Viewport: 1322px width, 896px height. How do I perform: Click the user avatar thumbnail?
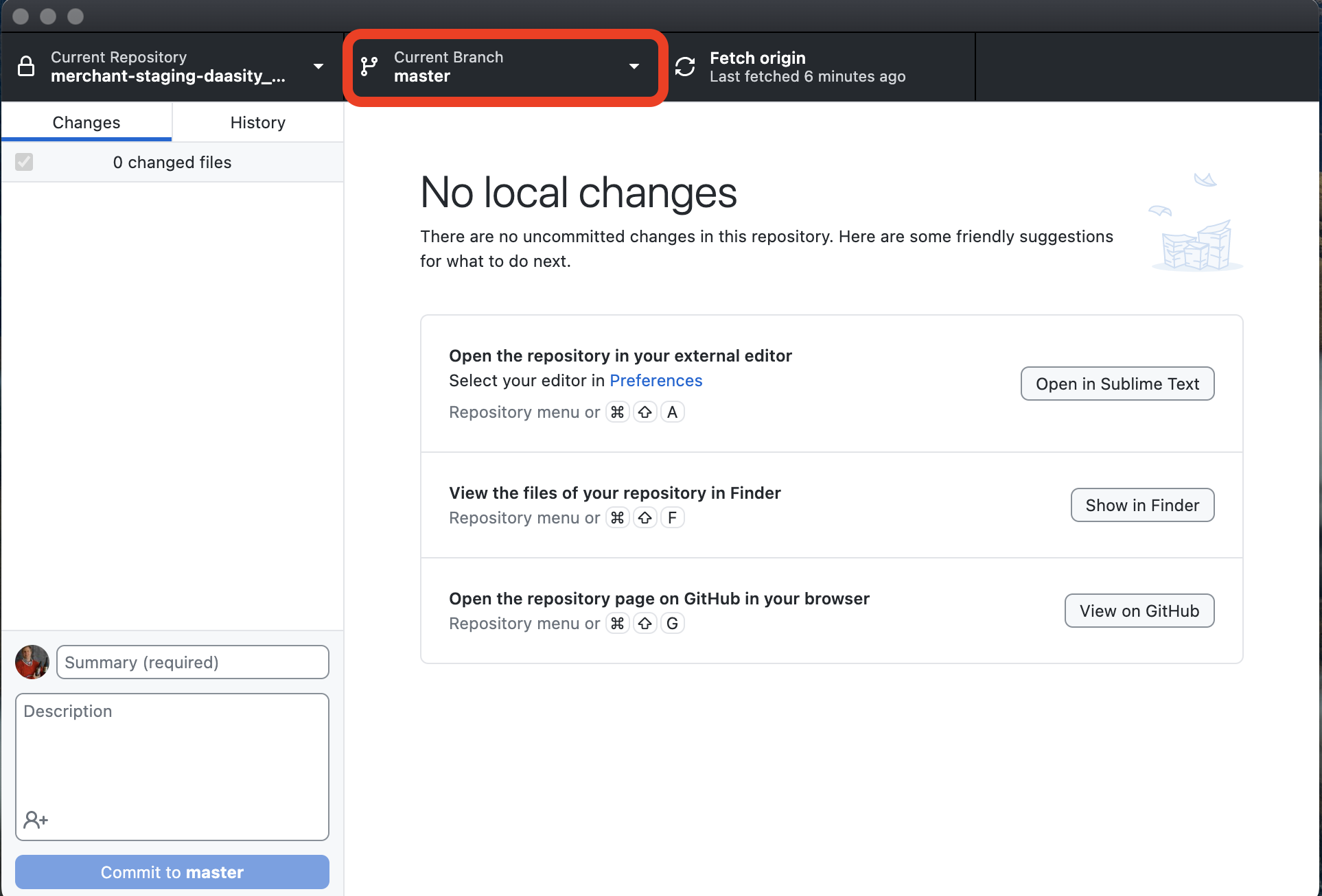pos(32,662)
